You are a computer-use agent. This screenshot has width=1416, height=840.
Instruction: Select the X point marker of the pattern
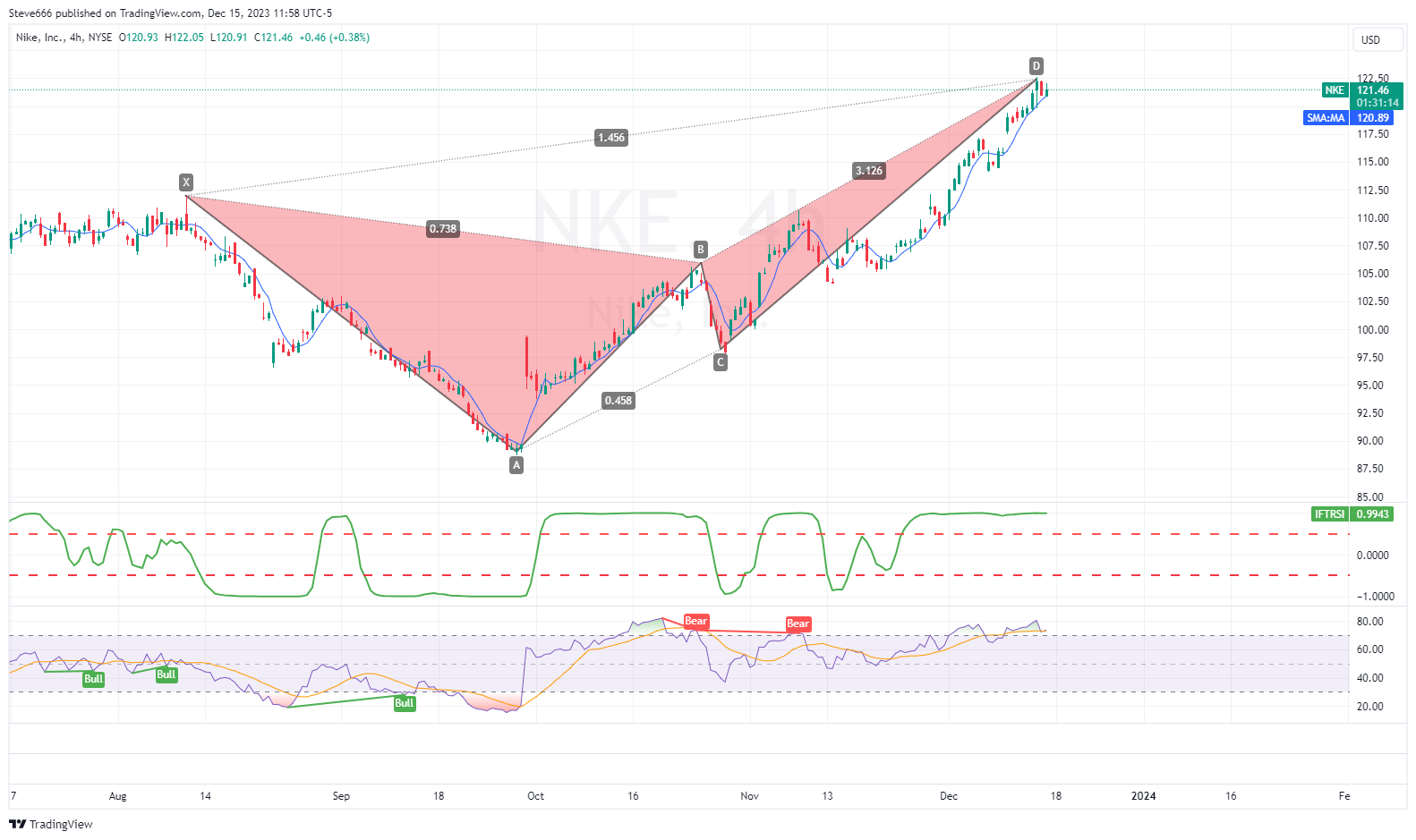point(186,182)
